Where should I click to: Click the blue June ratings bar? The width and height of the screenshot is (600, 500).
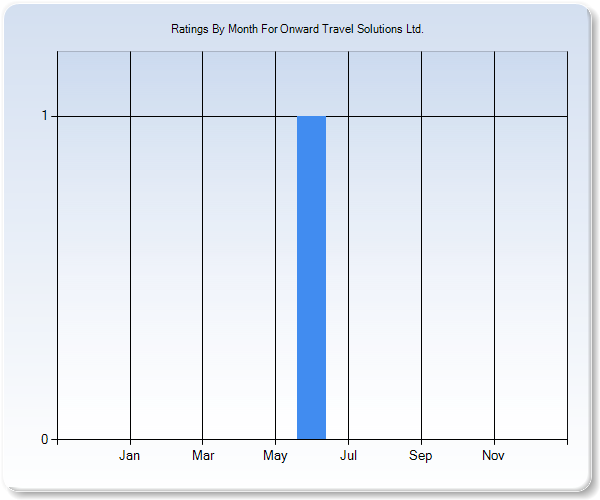coord(311,277)
